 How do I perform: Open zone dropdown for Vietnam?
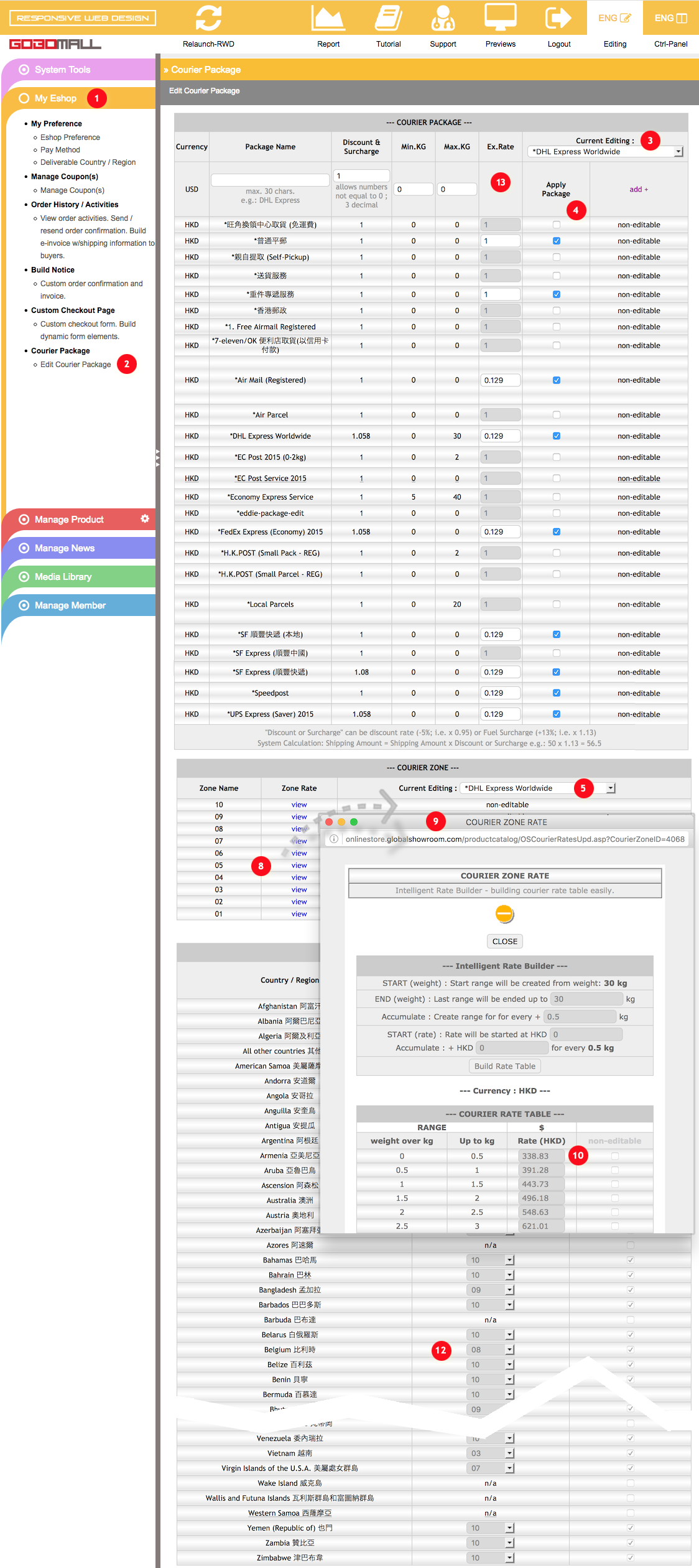tap(491, 1454)
